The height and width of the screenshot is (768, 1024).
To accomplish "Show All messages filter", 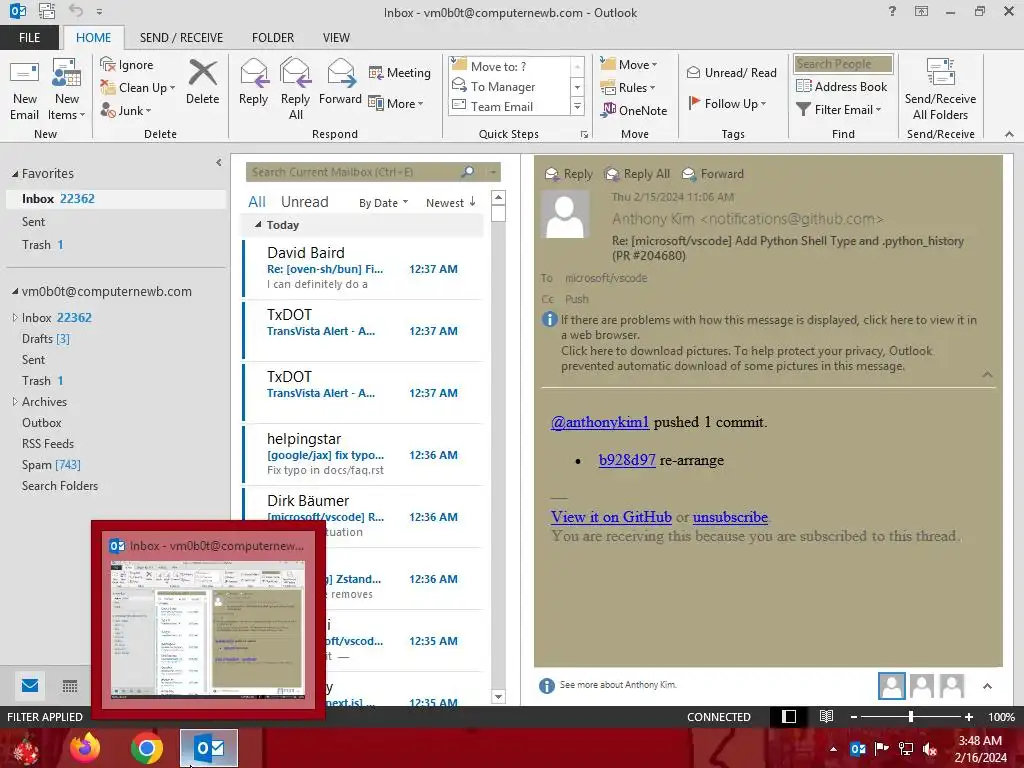I will pyautogui.click(x=257, y=202).
